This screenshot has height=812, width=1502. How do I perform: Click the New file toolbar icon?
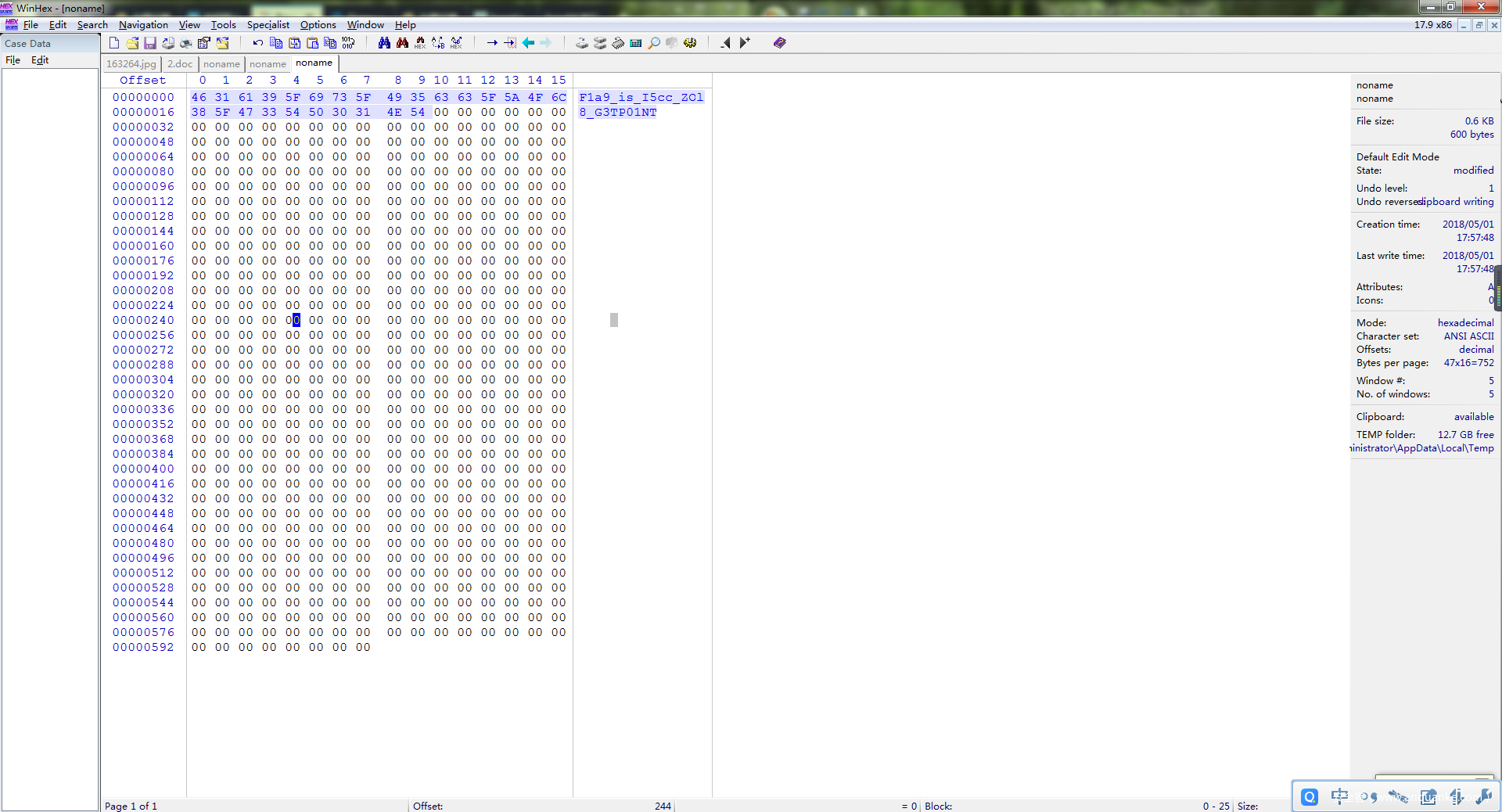[x=114, y=43]
